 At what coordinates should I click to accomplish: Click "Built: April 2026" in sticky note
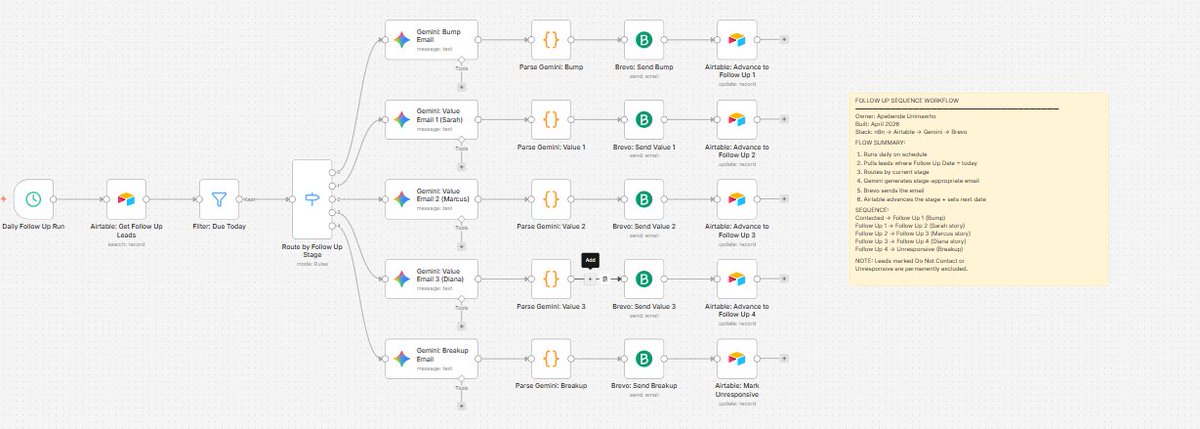pos(879,123)
